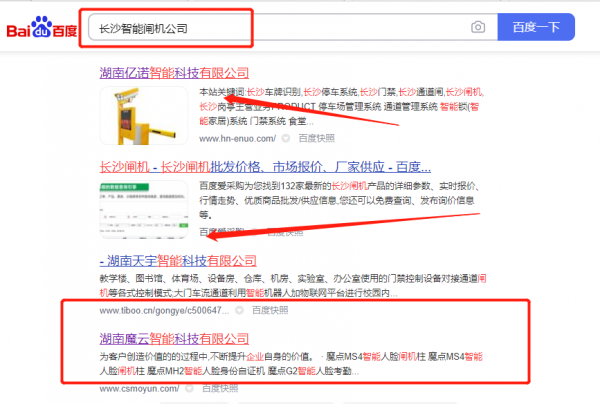Click the Baidu logo

42,28
